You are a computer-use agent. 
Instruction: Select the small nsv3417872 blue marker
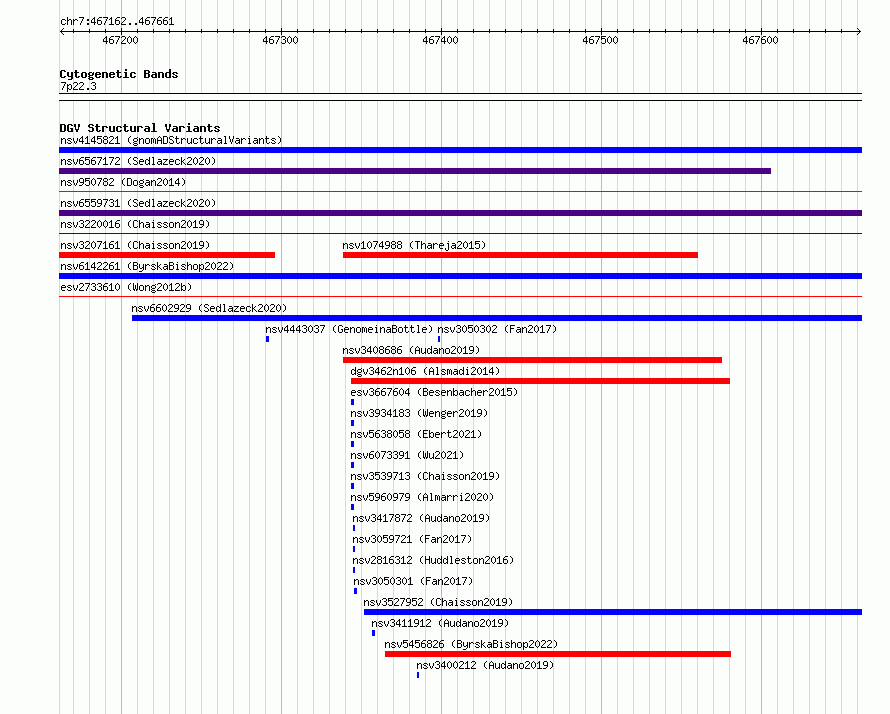tap(354, 528)
